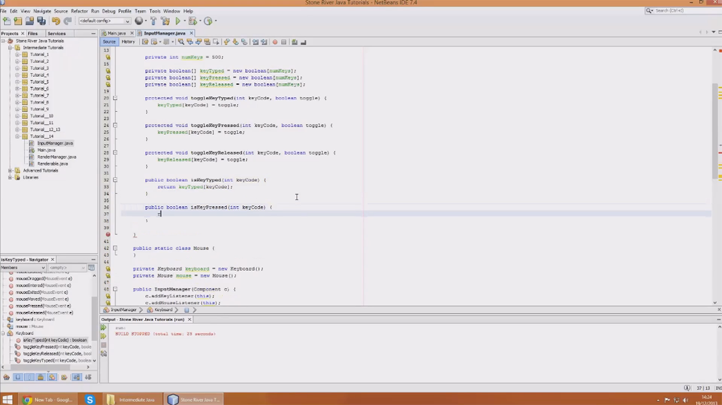Screen dimensions: 722x405
Task: Expand the Advanced Tutorials folder
Action: tap(11, 171)
